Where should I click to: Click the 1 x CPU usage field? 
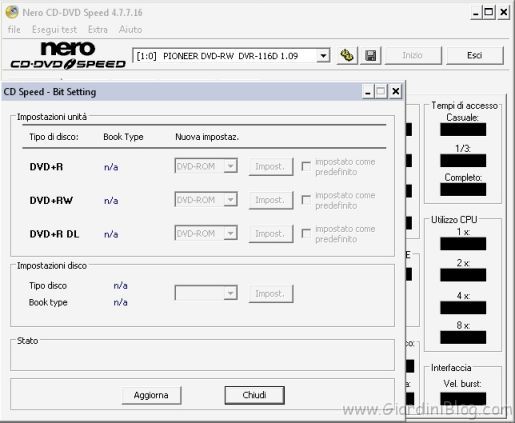pos(463,244)
